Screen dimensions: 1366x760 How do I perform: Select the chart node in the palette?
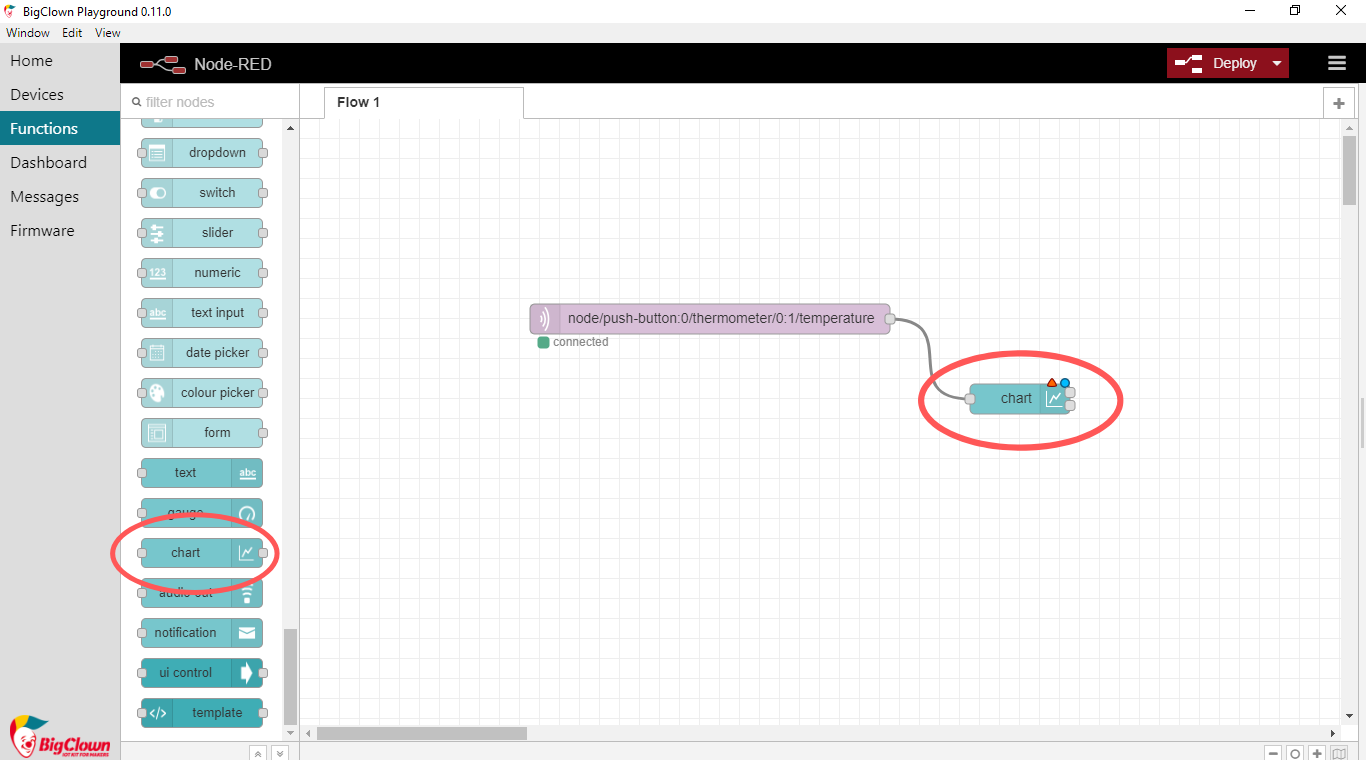click(x=202, y=553)
